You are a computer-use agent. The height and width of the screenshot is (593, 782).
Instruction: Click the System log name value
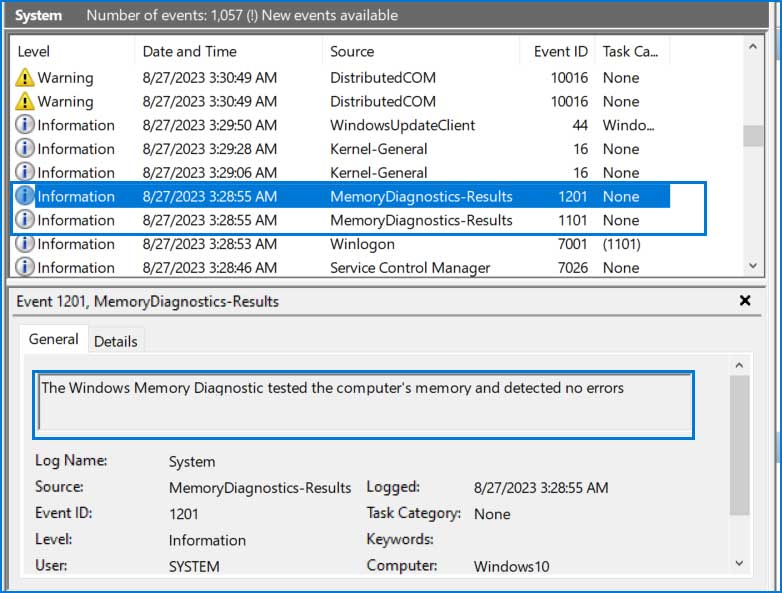click(192, 462)
